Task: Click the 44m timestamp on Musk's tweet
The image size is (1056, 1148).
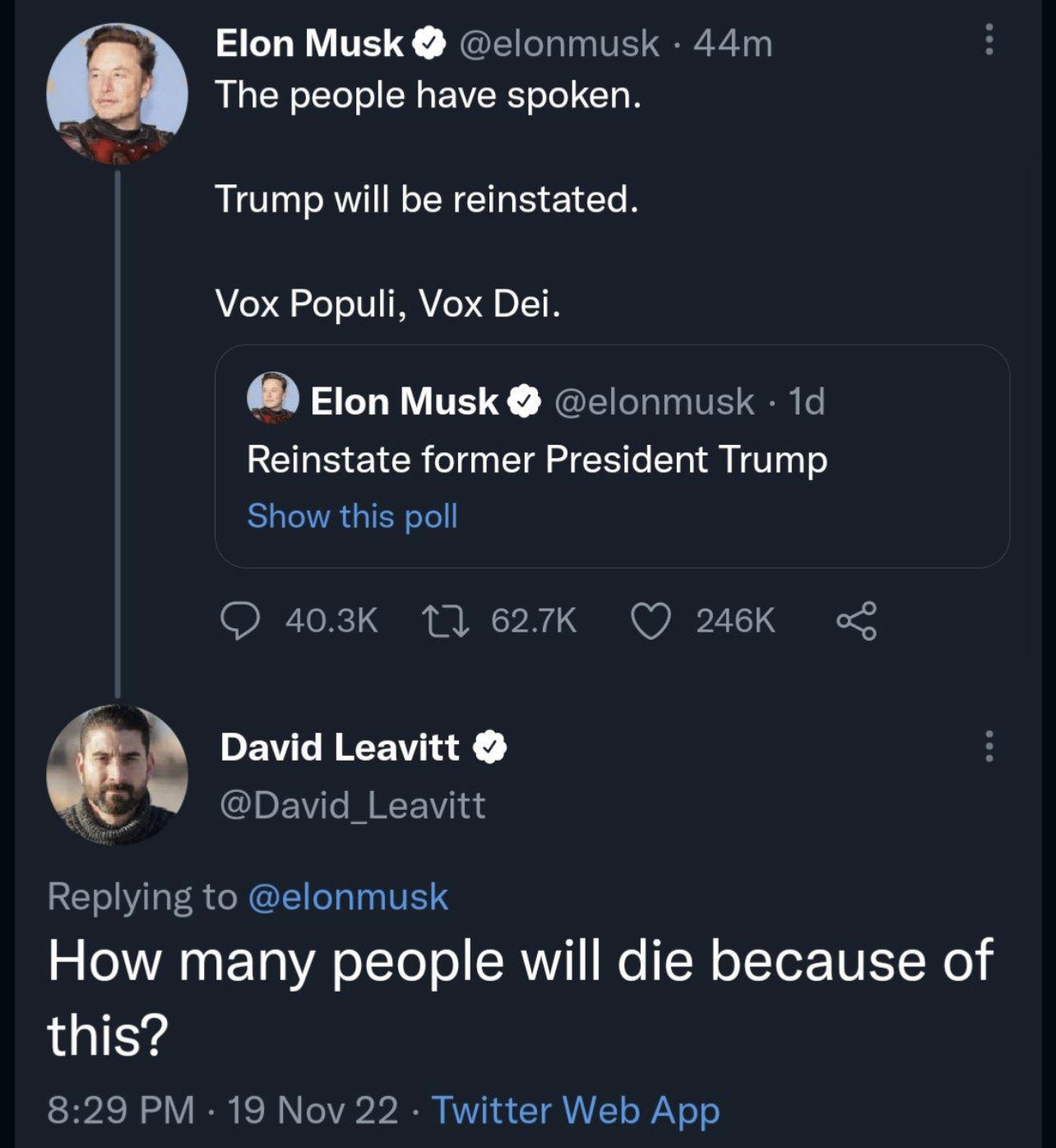Action: point(732,44)
